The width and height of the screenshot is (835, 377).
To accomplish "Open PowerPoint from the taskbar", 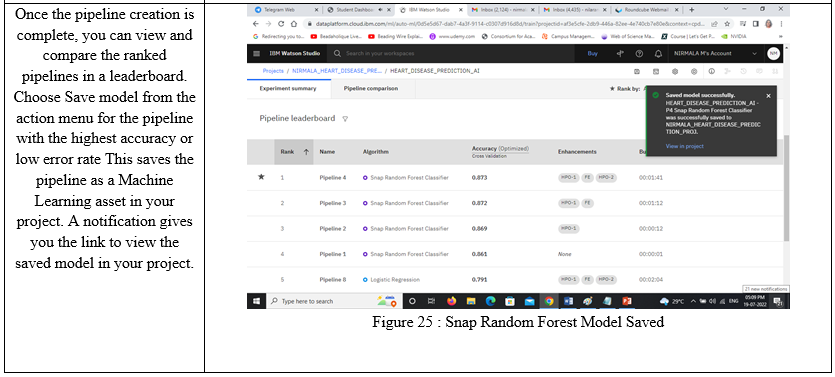I will [x=626, y=301].
